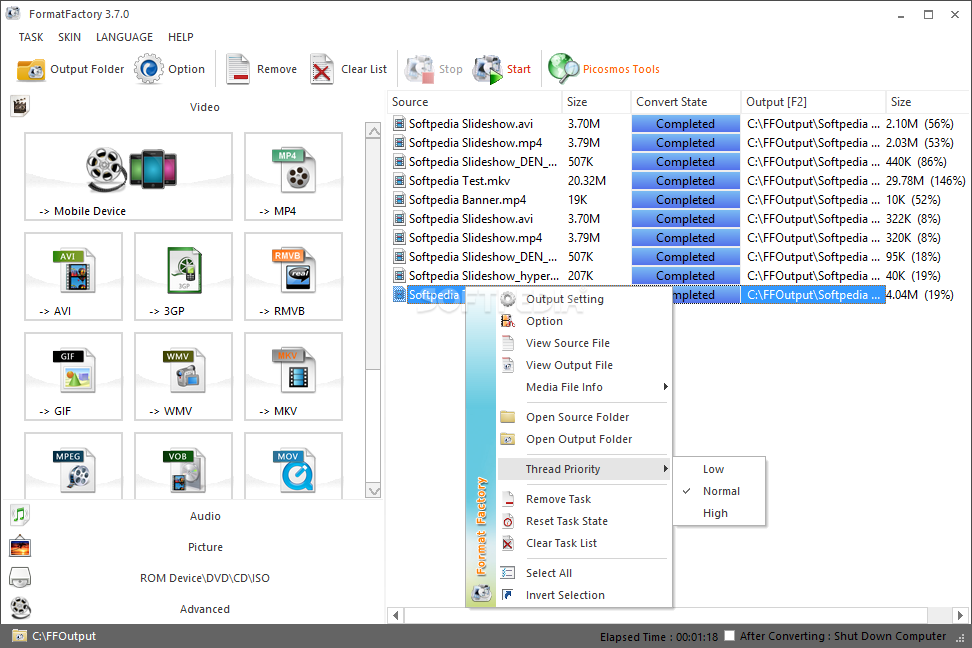The width and height of the screenshot is (972, 648).
Task: Select the 3GP conversion tile
Action: point(183,277)
